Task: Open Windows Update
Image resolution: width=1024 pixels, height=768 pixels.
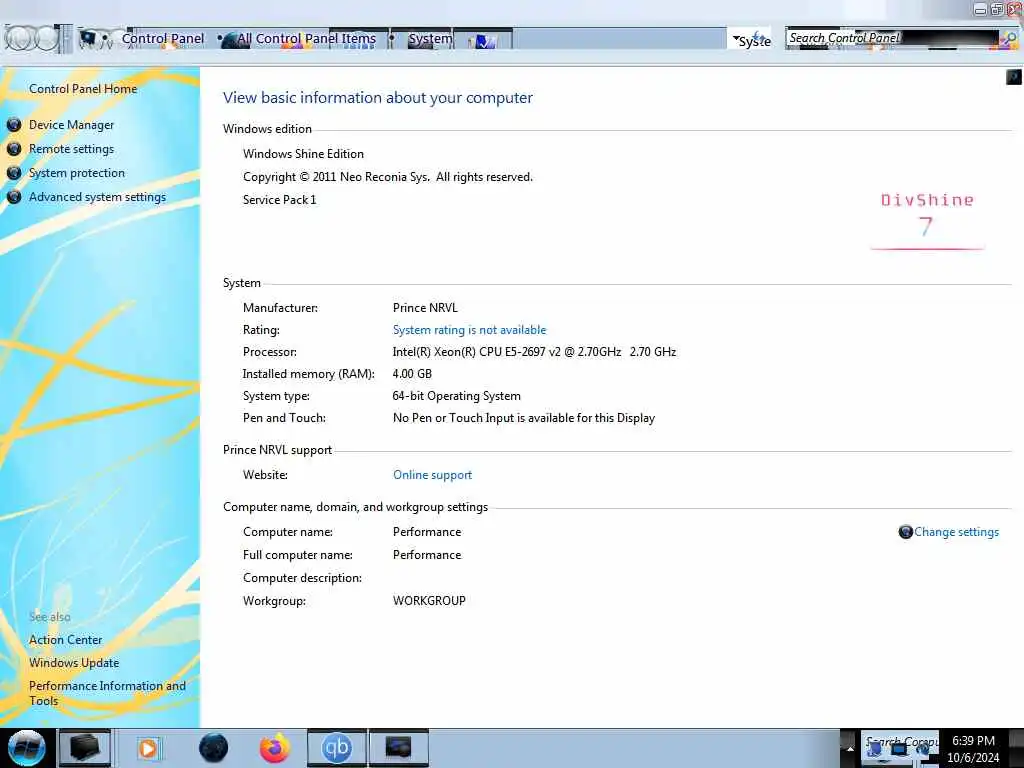Action: click(74, 663)
